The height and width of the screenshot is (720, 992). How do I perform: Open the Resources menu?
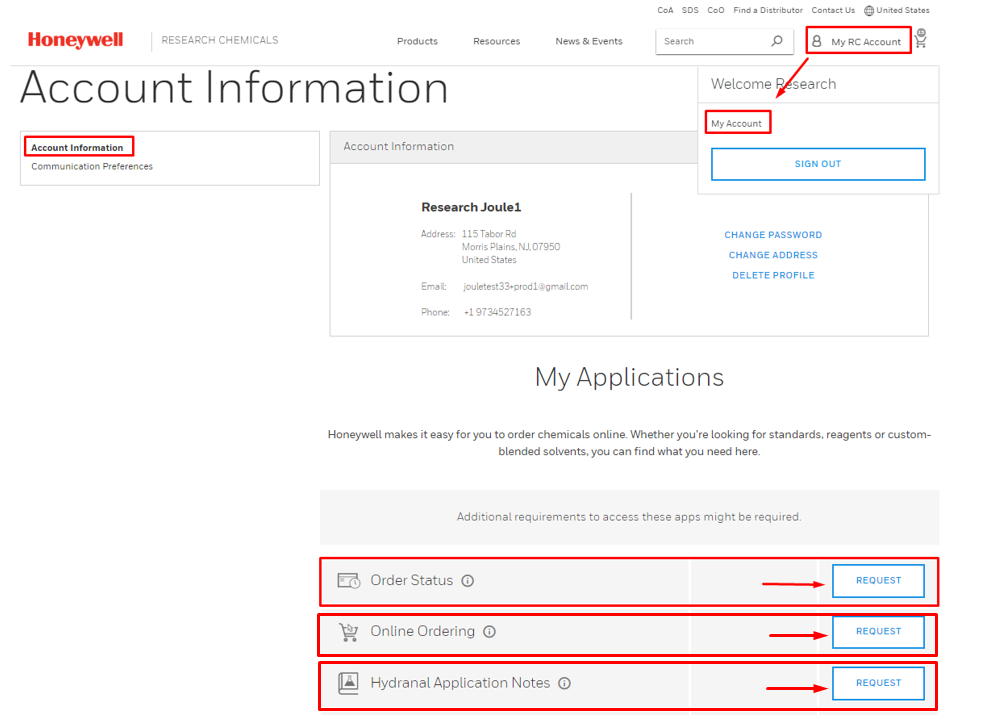coord(497,41)
